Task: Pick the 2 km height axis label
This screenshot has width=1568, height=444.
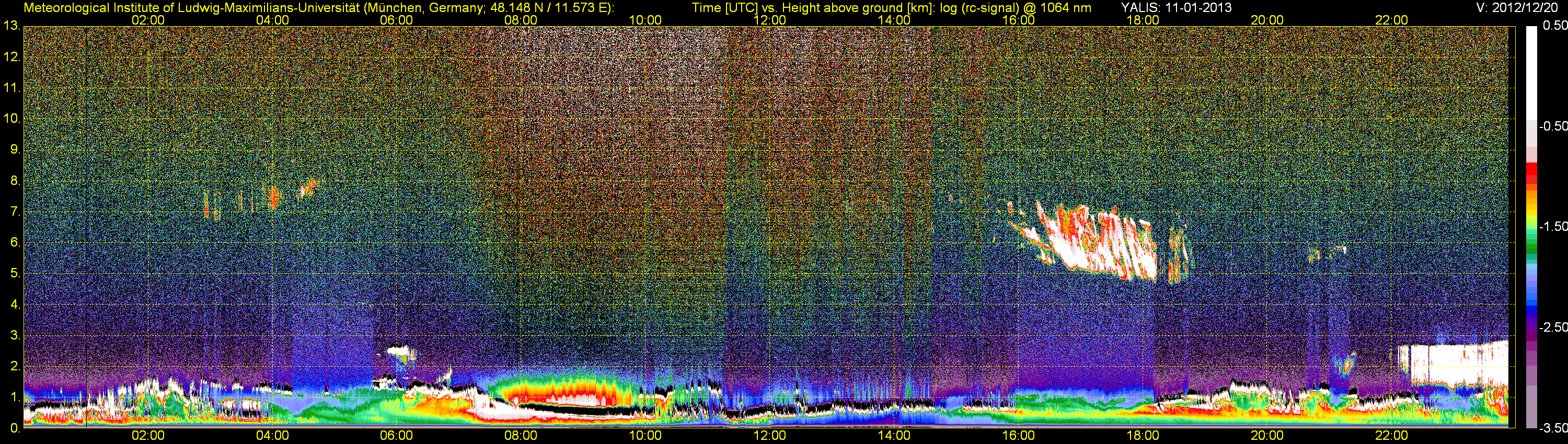Action: (15, 366)
